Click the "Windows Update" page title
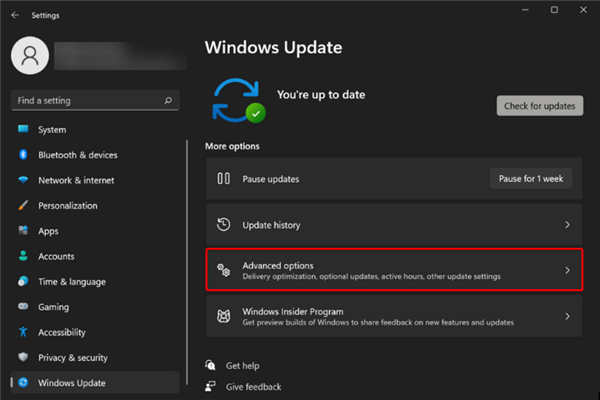 (x=274, y=48)
